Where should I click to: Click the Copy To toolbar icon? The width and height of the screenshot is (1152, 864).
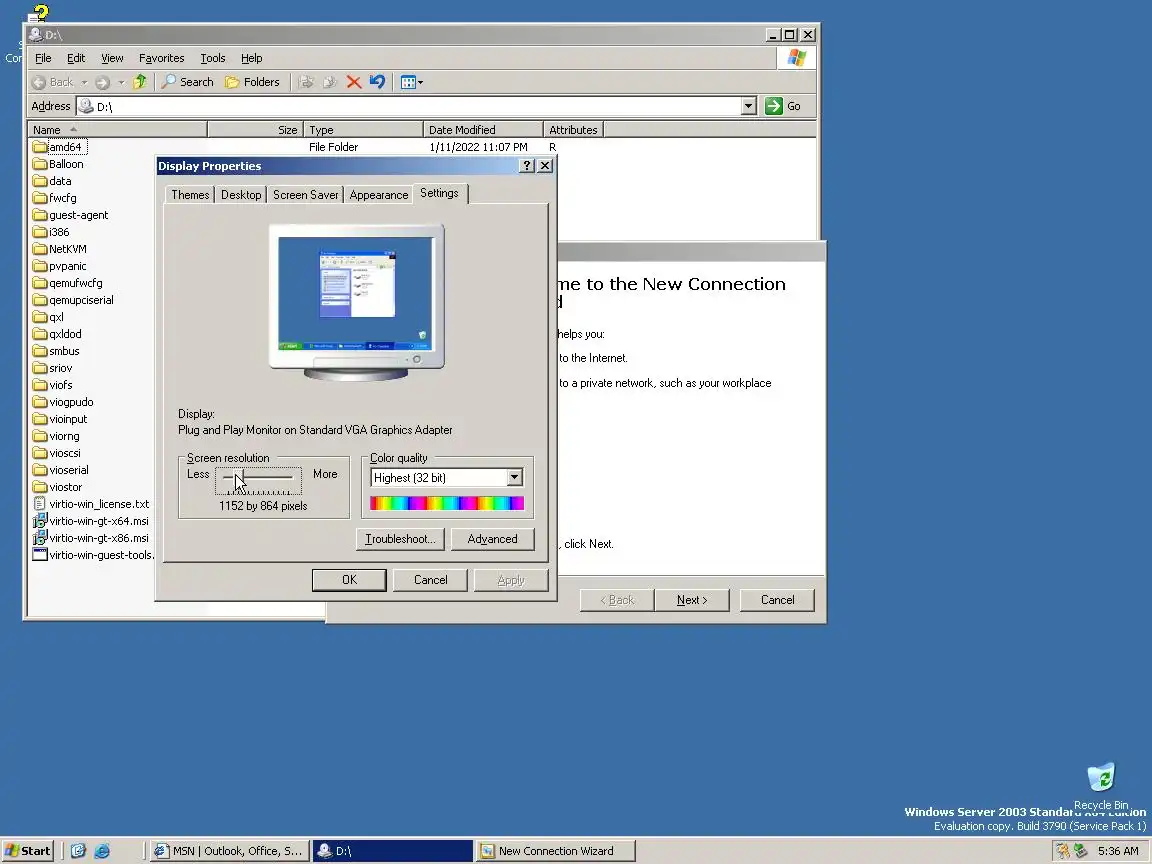330,82
